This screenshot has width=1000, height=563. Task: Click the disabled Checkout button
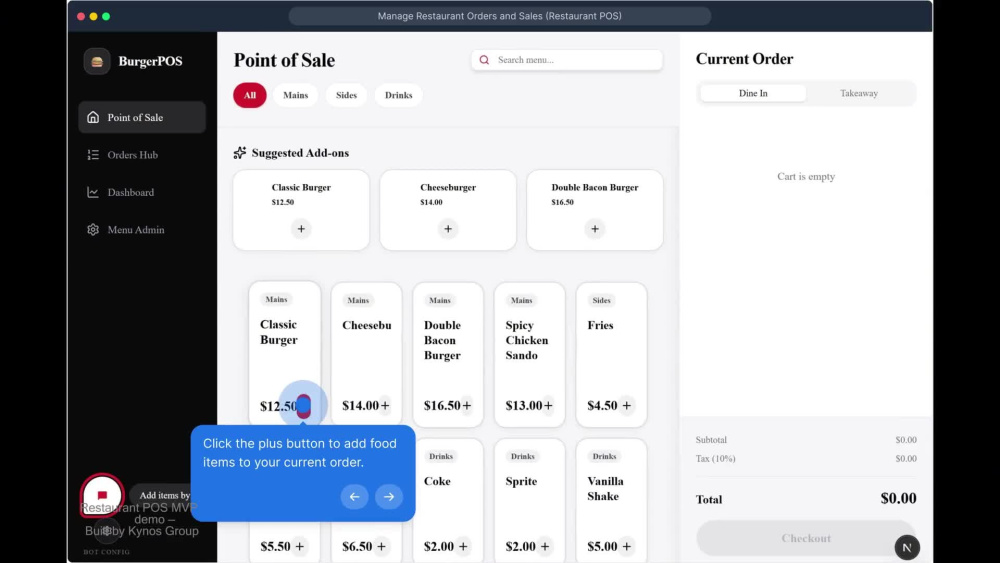806,538
